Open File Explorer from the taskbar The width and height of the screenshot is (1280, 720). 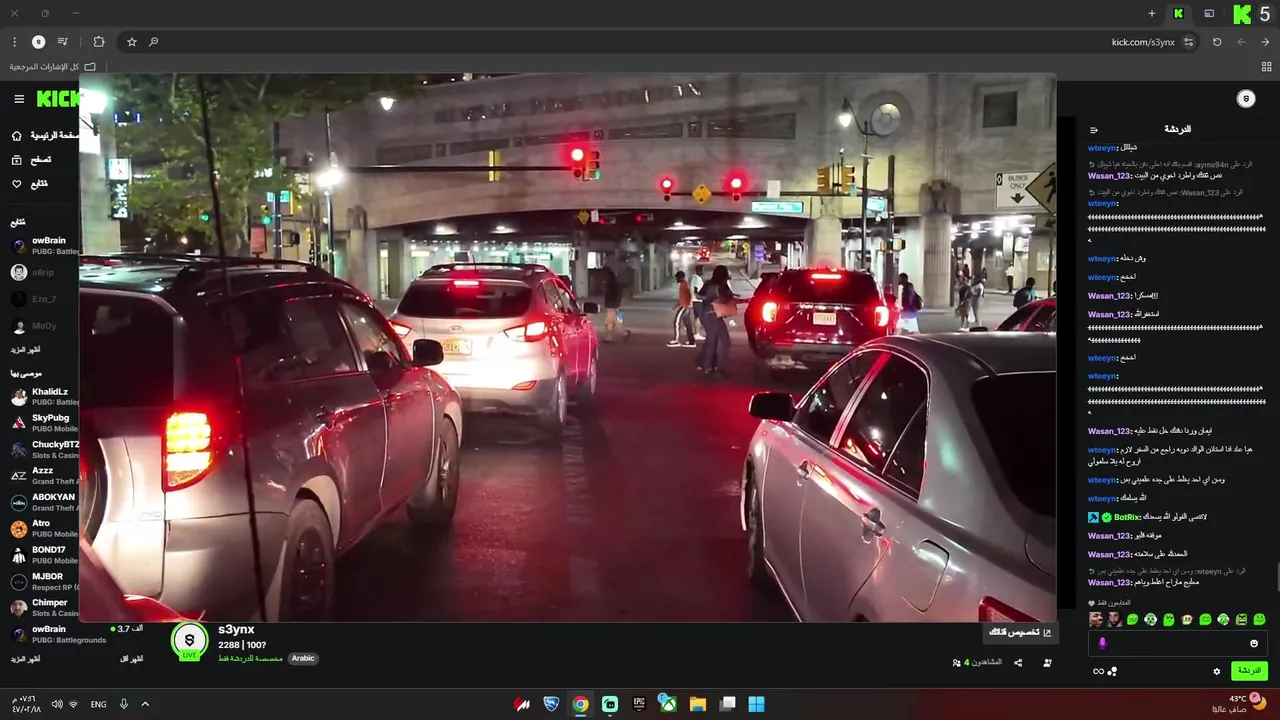pyautogui.click(x=698, y=704)
